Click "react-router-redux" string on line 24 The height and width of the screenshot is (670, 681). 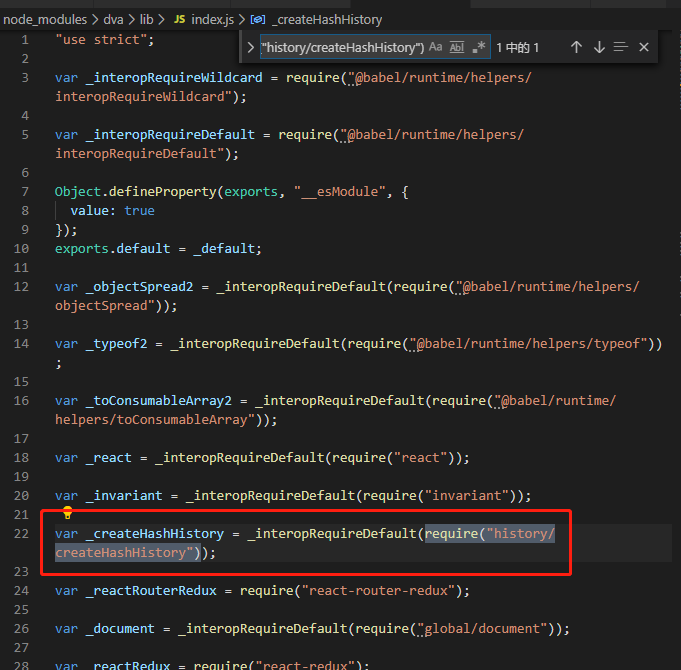pyautogui.click(x=378, y=591)
